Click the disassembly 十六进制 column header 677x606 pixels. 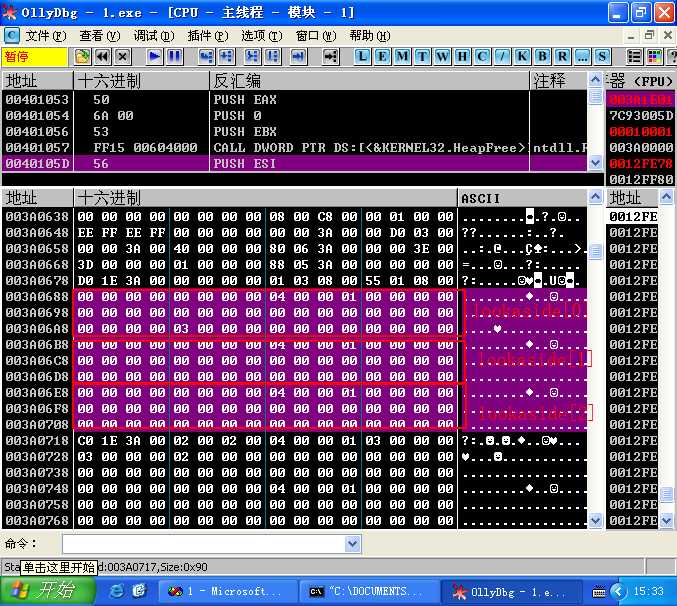pyautogui.click(x=142, y=81)
